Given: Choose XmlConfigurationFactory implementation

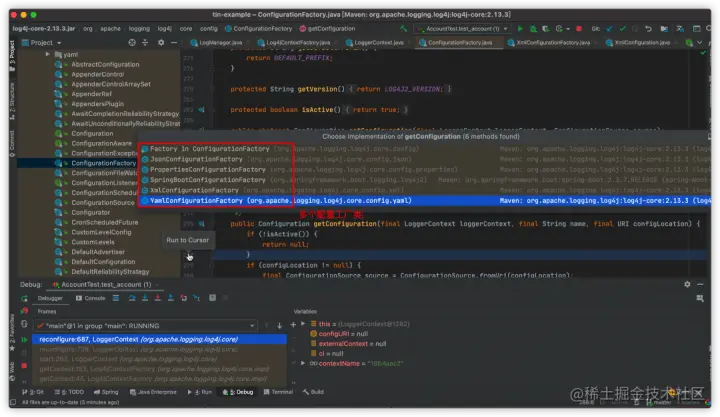Looking at the screenshot, I should coord(425,190).
